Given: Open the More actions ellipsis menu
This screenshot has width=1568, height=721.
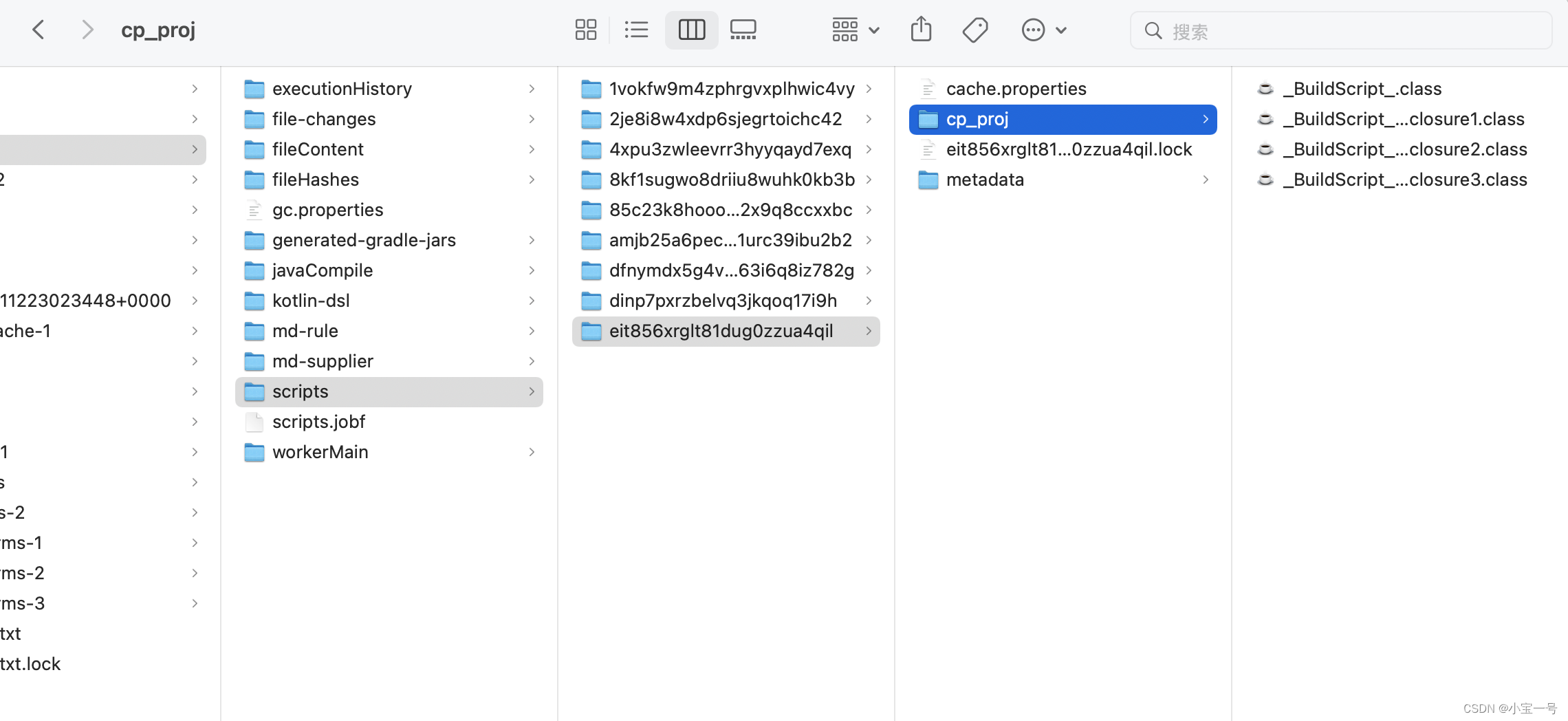Looking at the screenshot, I should (x=1043, y=30).
